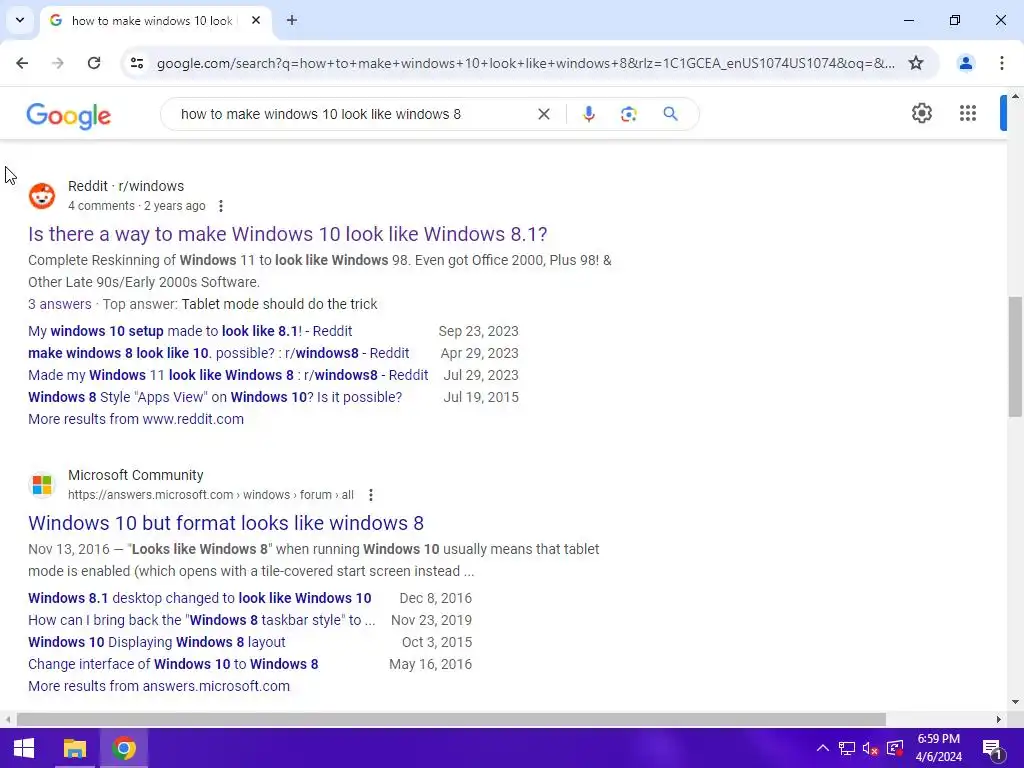Open network status in the system tray
Screen dimensions: 1024x768
(847, 748)
